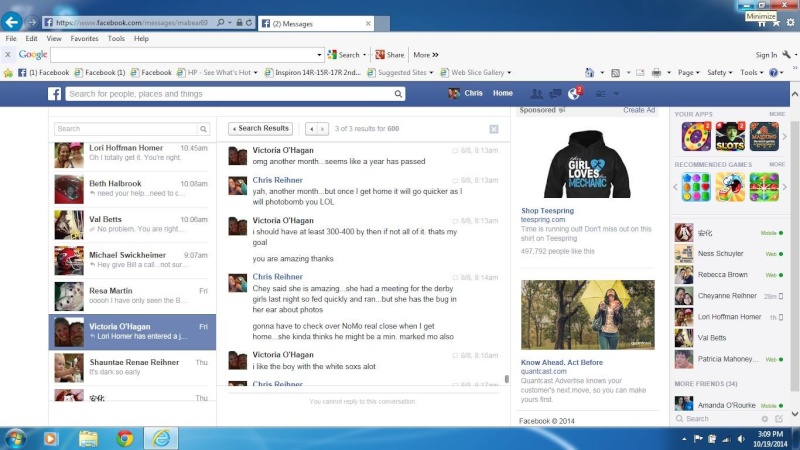Open the chat sidebar settings gear
This screenshot has width=800, height=450.
[764, 418]
